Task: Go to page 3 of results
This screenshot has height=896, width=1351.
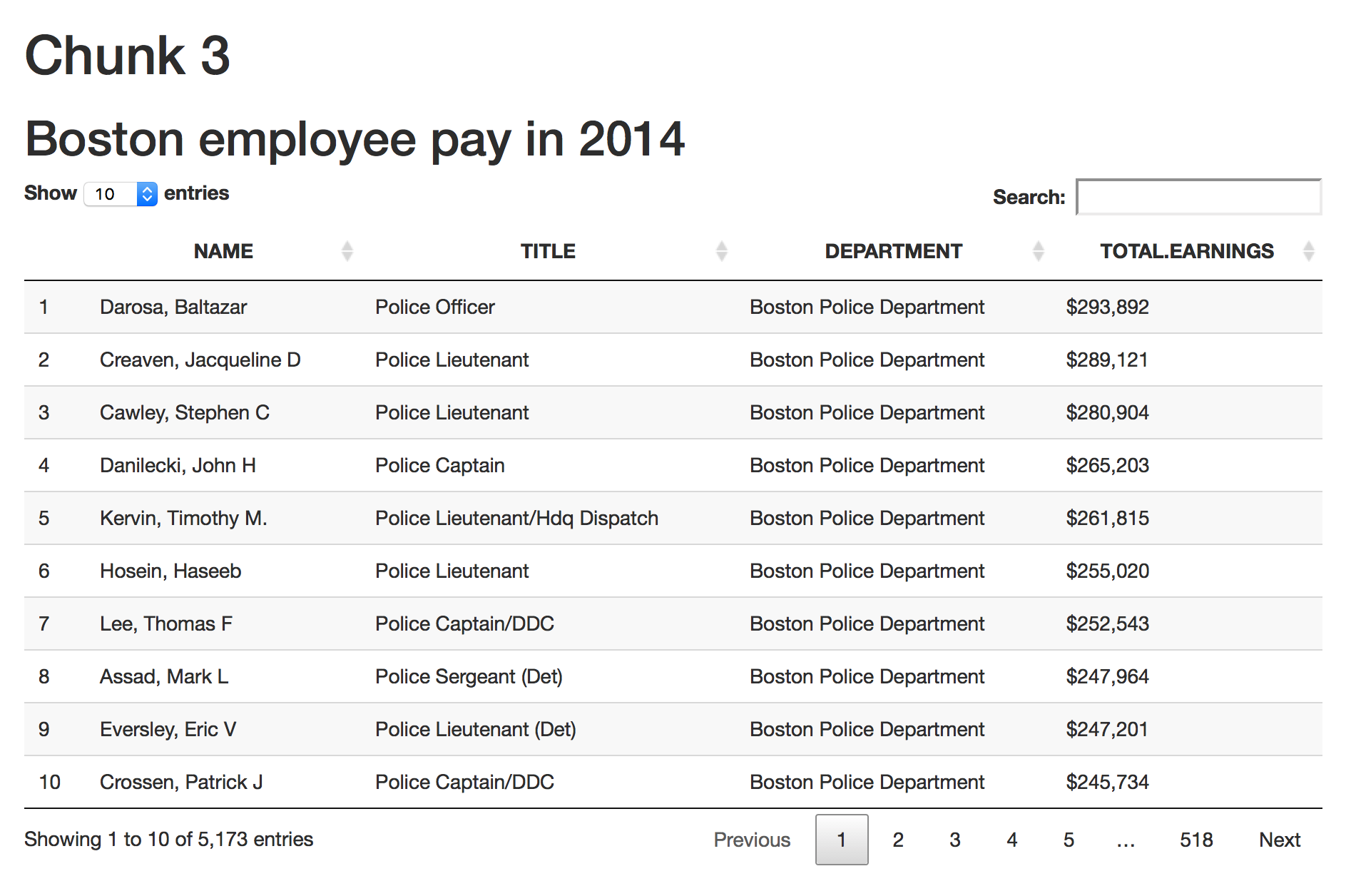Action: [954, 840]
